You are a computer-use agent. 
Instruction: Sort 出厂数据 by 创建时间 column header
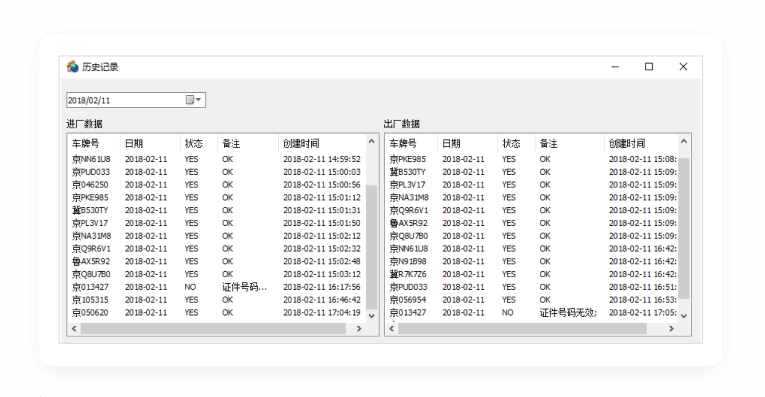[641, 143]
